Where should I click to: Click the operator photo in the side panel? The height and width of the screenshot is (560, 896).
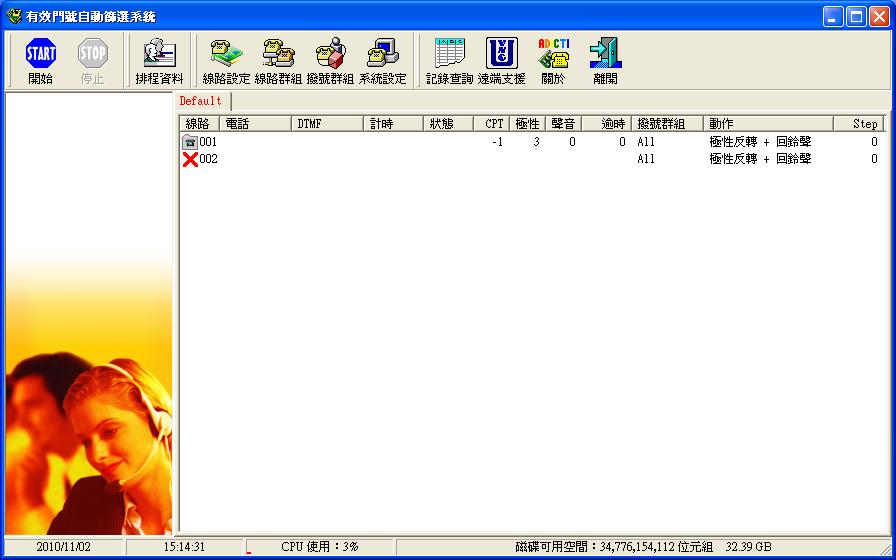tap(89, 313)
